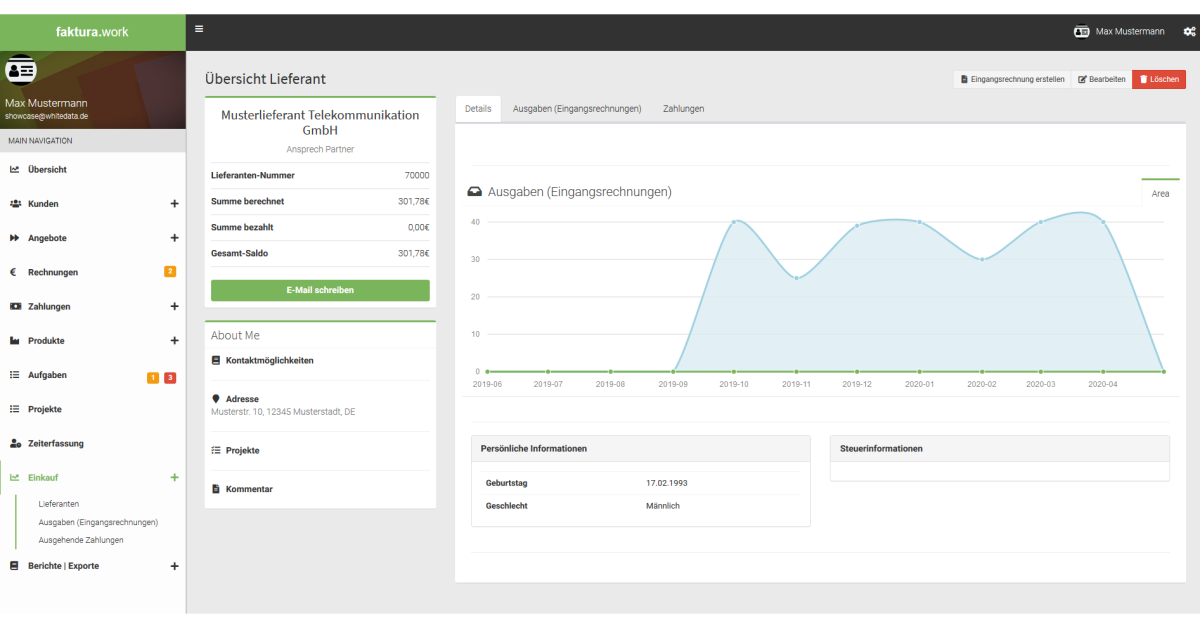This screenshot has width=1200, height=628.
Task: Click Eingangsrechnung erstellen button
Action: (1011, 79)
